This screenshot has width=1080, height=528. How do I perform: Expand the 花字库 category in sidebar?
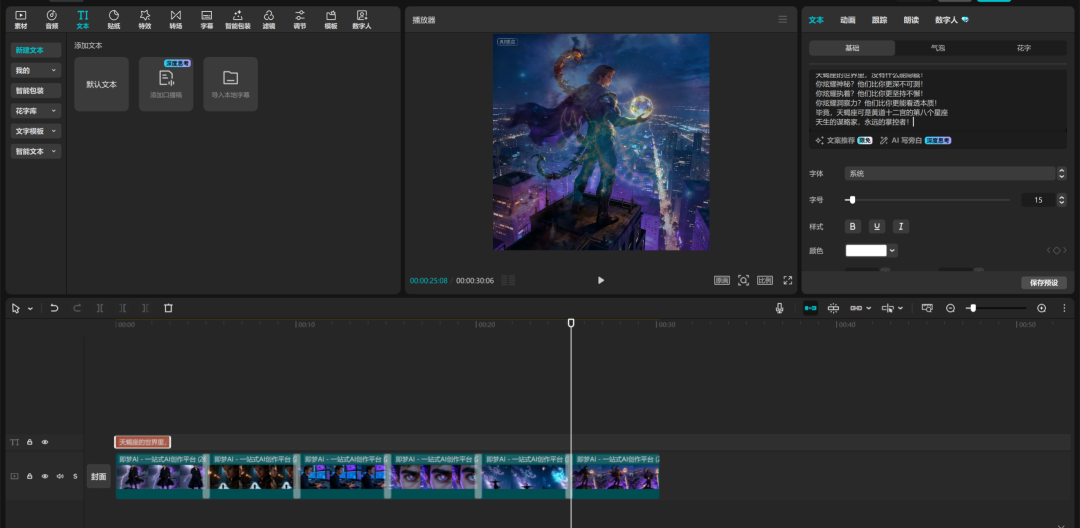click(x=36, y=111)
